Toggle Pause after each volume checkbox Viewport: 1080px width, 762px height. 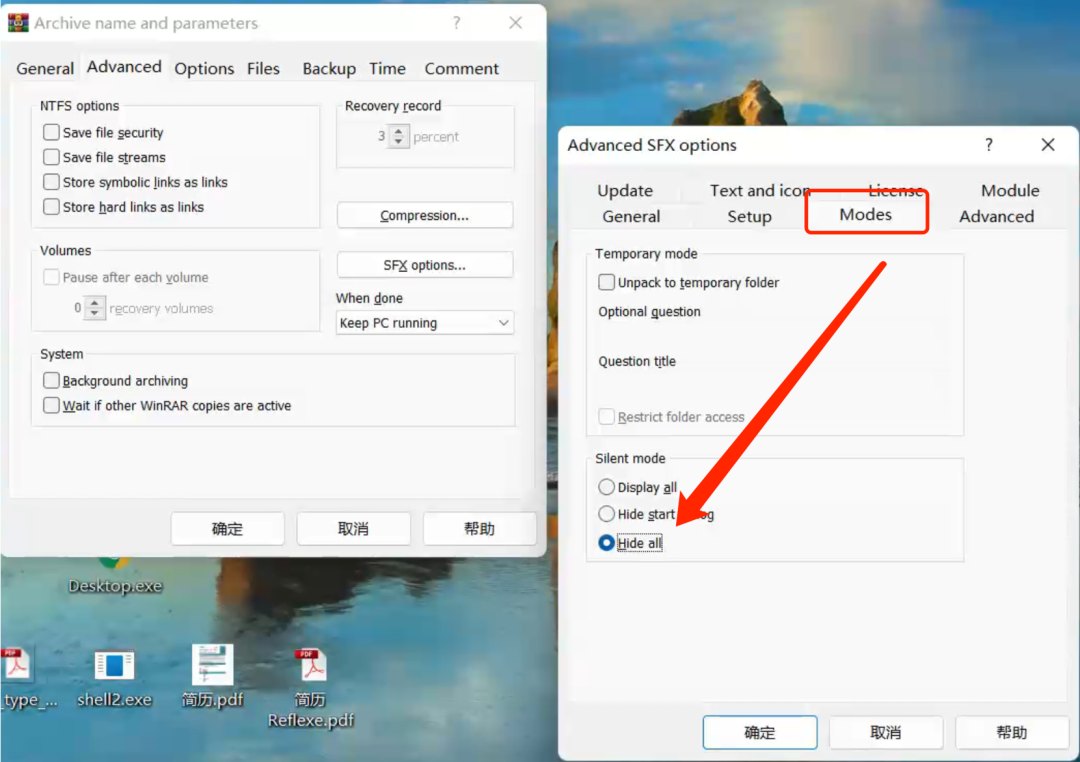(x=51, y=277)
